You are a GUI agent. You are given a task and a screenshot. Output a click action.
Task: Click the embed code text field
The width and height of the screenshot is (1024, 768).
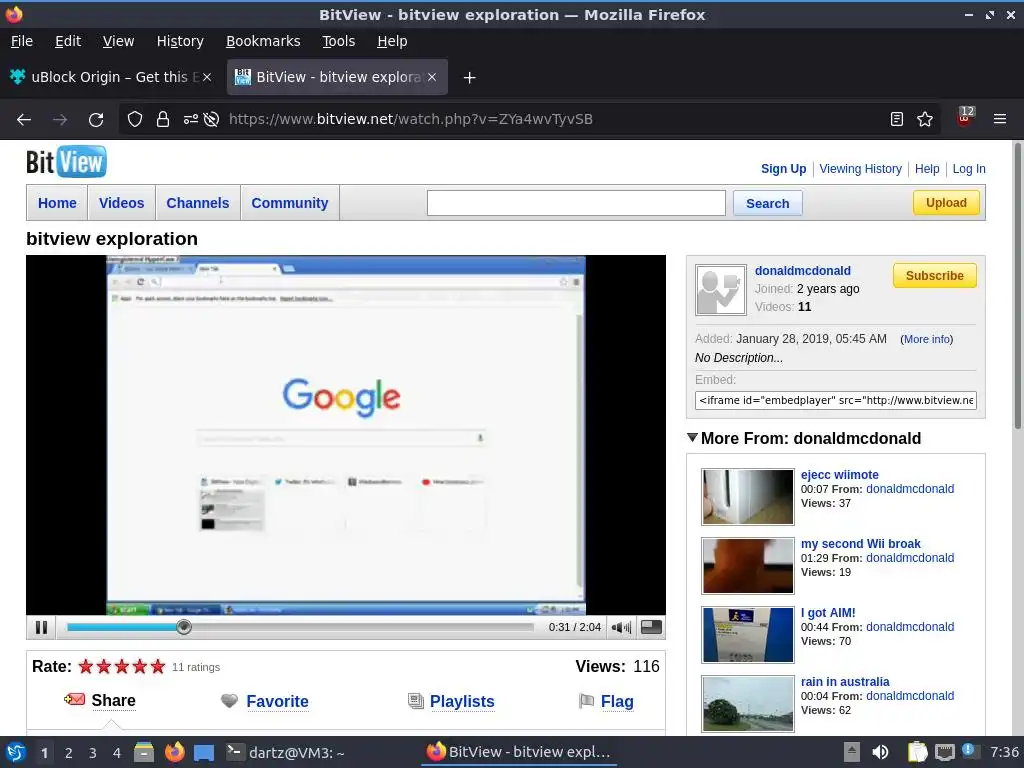(x=835, y=400)
